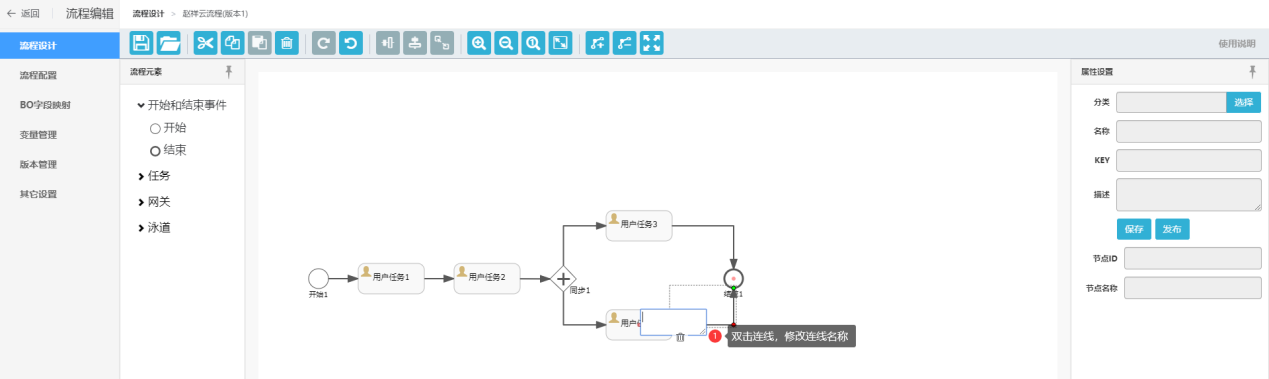Viewport: 1269px width, 379px height.
Task: Expand the 任务 group
Action: (153, 176)
